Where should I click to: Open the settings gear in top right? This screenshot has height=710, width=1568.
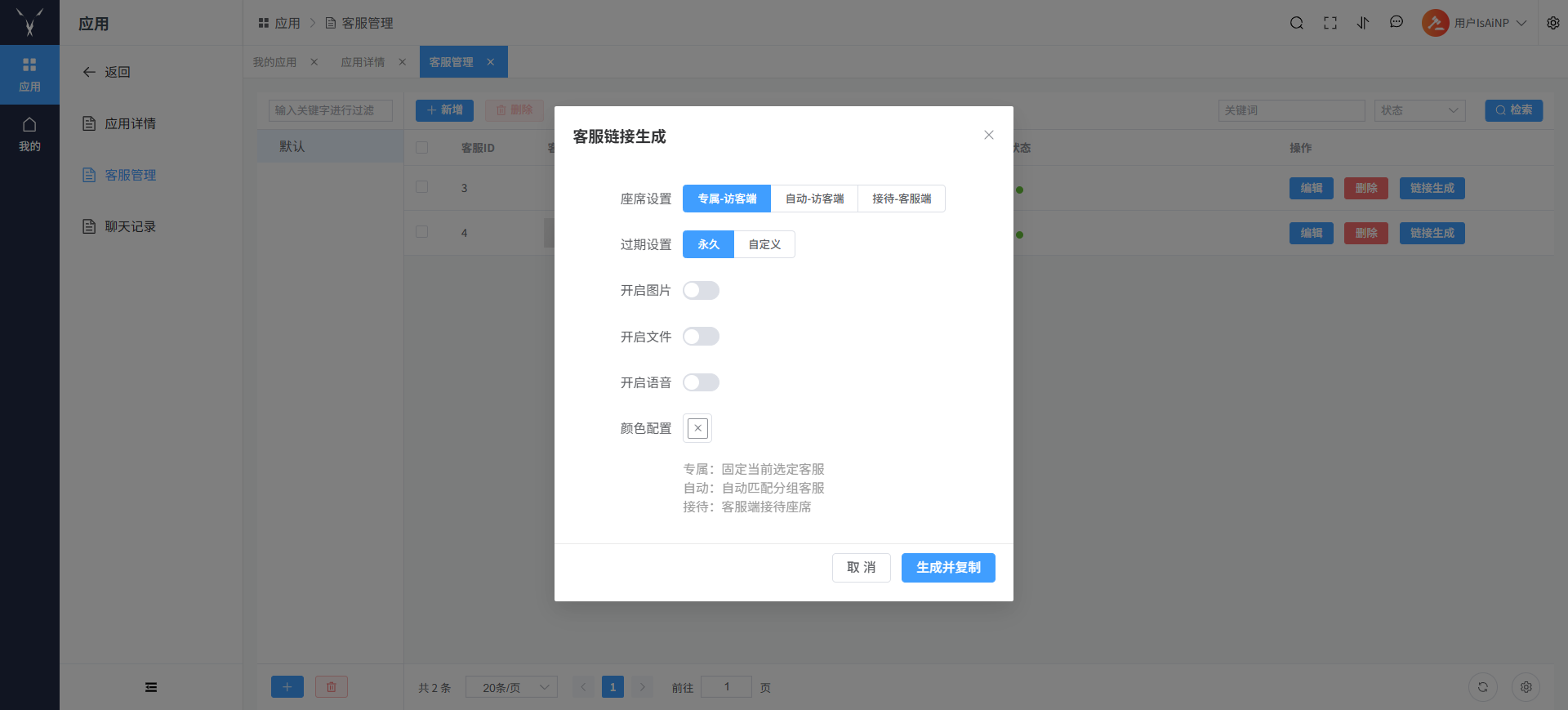click(x=1553, y=23)
